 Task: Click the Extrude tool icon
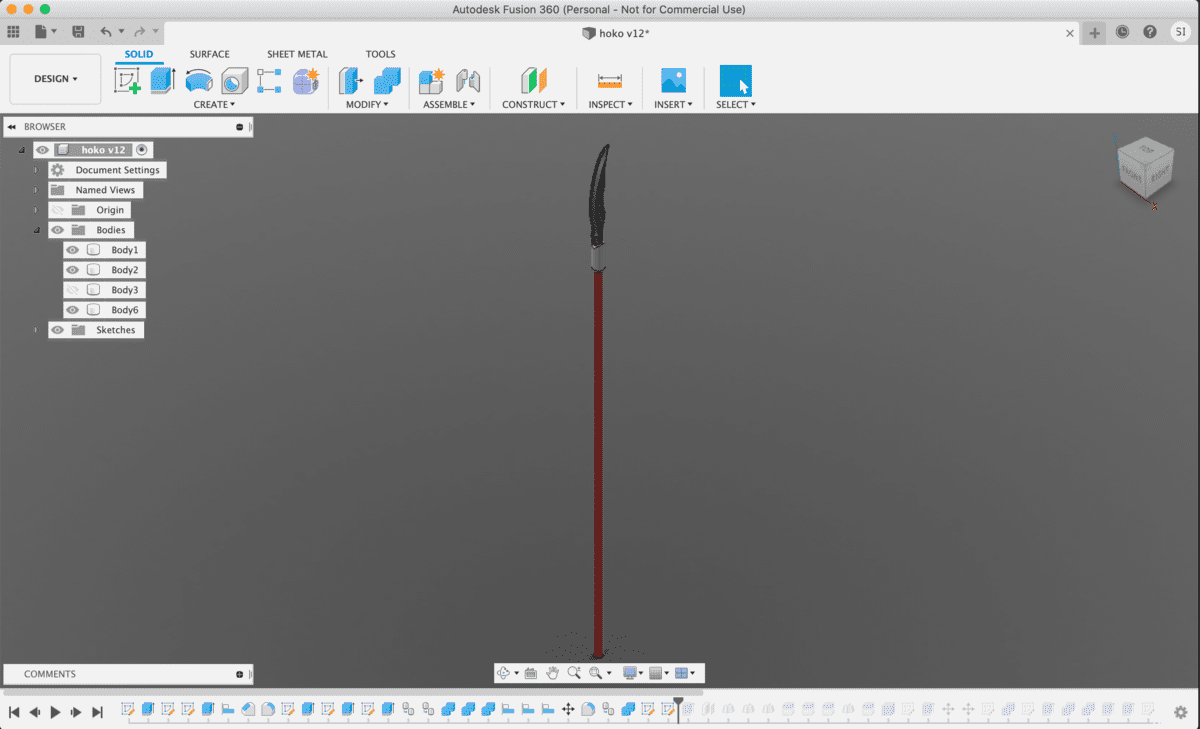pyautogui.click(x=163, y=81)
